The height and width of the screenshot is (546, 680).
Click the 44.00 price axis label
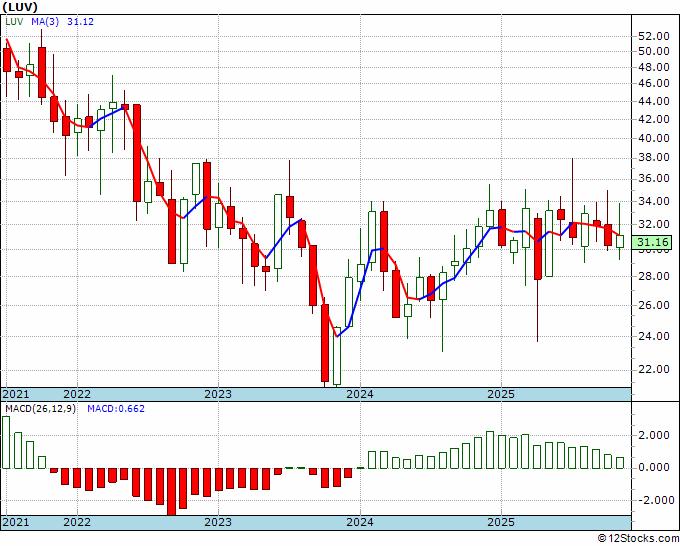(x=654, y=101)
